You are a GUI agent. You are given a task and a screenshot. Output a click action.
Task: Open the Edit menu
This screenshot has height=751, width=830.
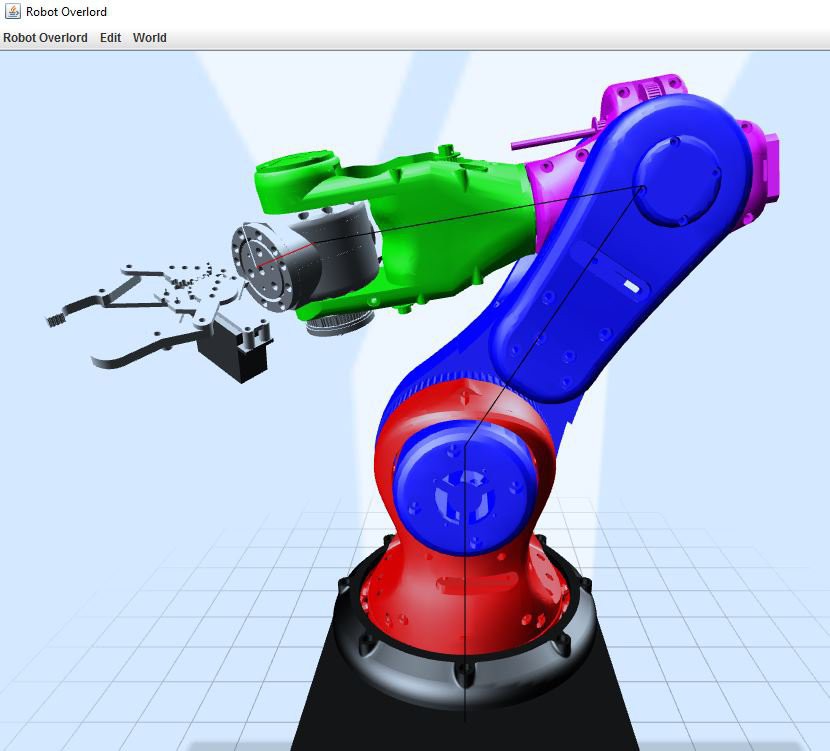110,38
